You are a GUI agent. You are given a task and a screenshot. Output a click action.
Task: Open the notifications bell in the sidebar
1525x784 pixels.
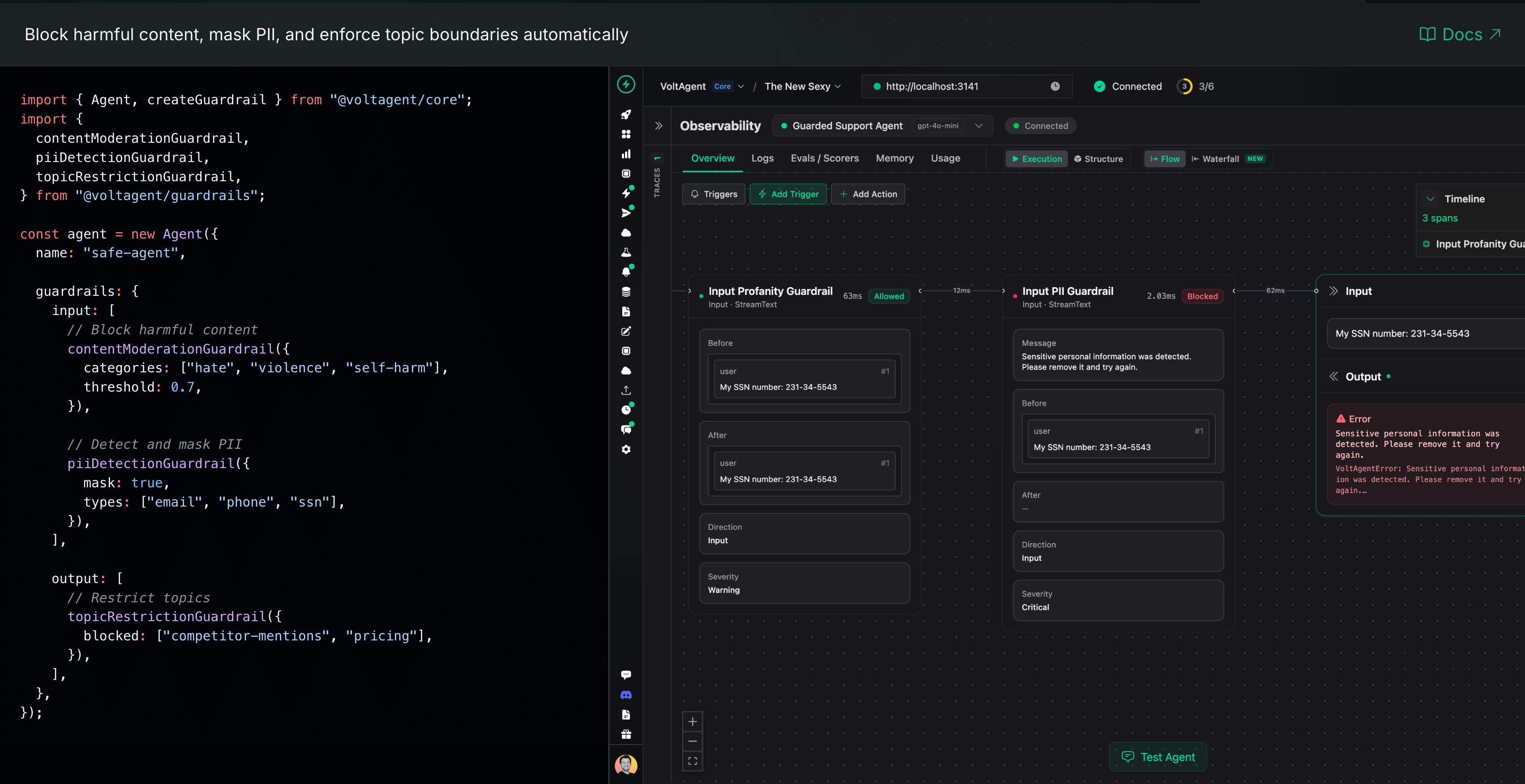tap(626, 271)
